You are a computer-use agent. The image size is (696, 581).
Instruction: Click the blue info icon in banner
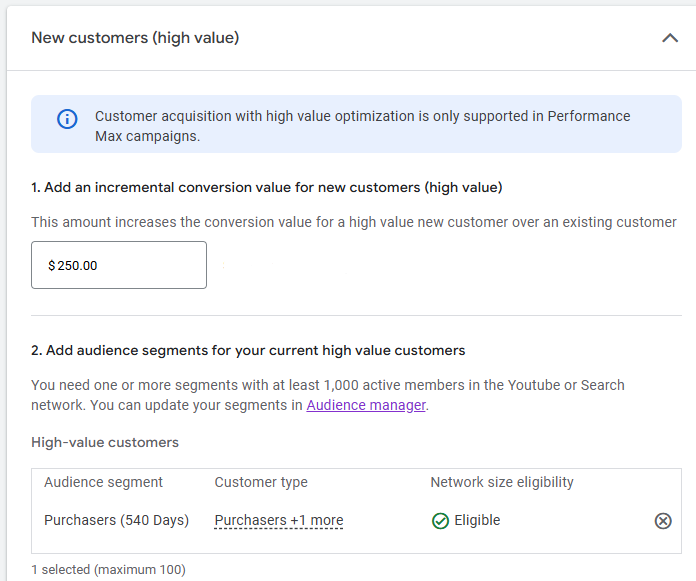tap(67, 120)
